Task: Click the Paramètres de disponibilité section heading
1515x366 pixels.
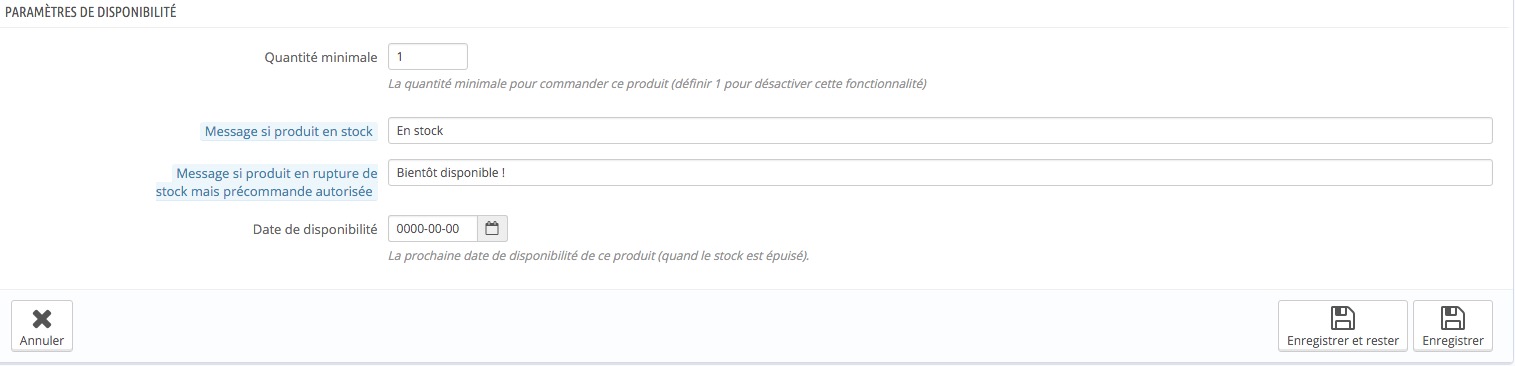Action: tap(91, 11)
